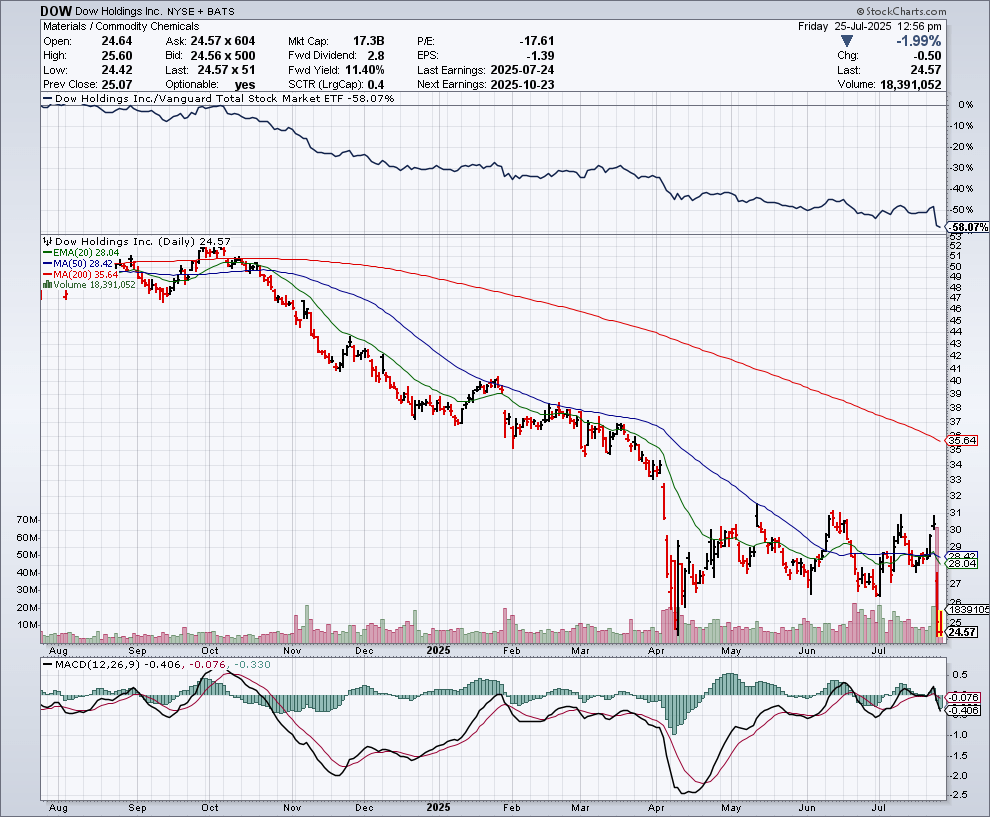Screen dimensions: 990x817
Task: Click the green EMA(20) line indicator icon
Action: (x=50, y=253)
